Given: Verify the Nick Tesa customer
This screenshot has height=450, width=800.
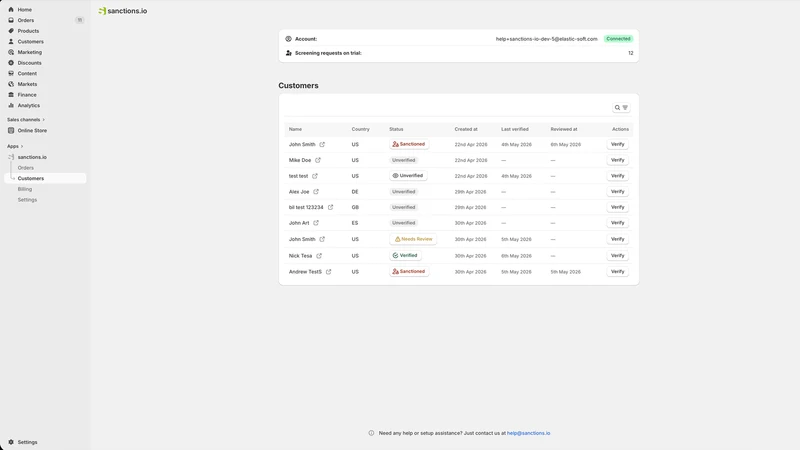Looking at the screenshot, I should pyautogui.click(x=617, y=256).
